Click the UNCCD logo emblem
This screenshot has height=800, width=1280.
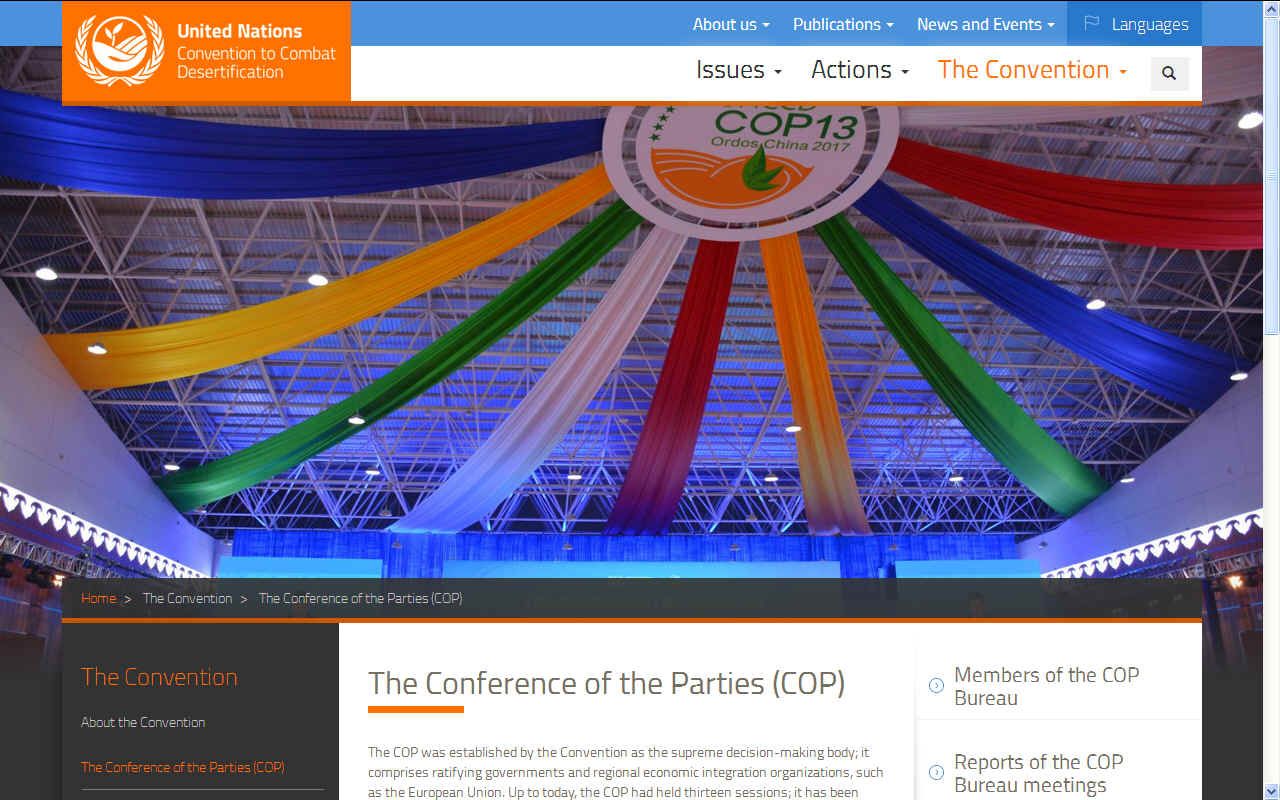point(120,50)
